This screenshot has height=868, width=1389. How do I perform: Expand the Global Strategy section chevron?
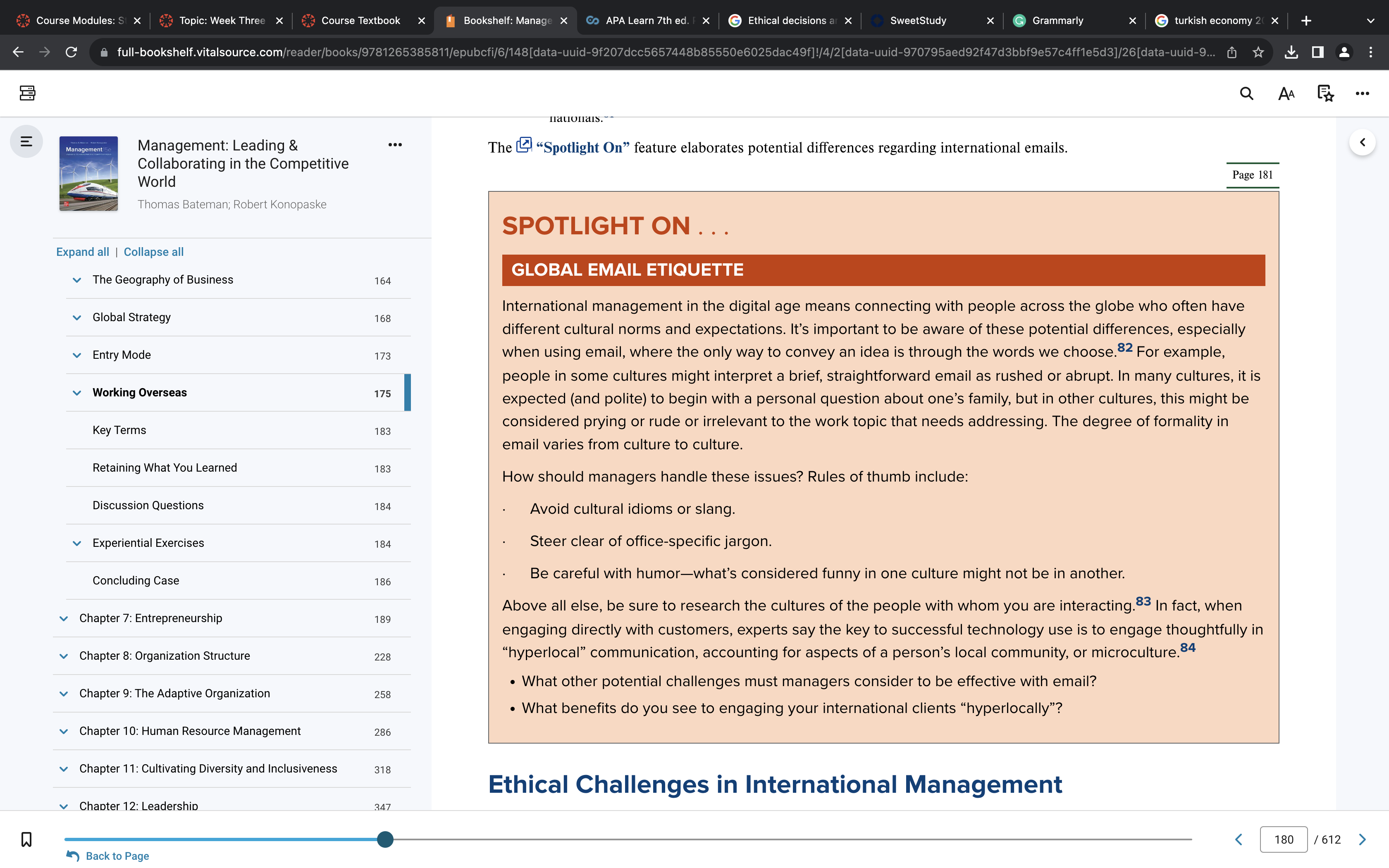(77, 317)
